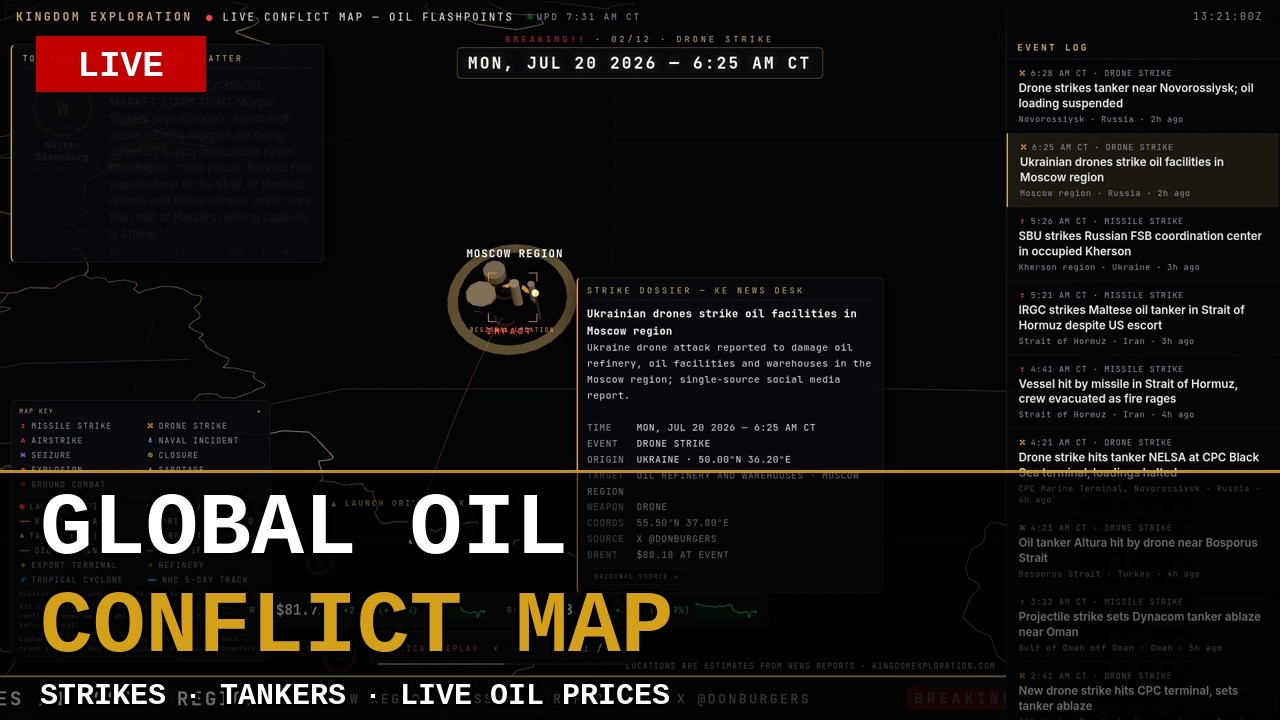Click the Drone Strike symbol in the map key
This screenshot has height=720, width=1280.
150,426
